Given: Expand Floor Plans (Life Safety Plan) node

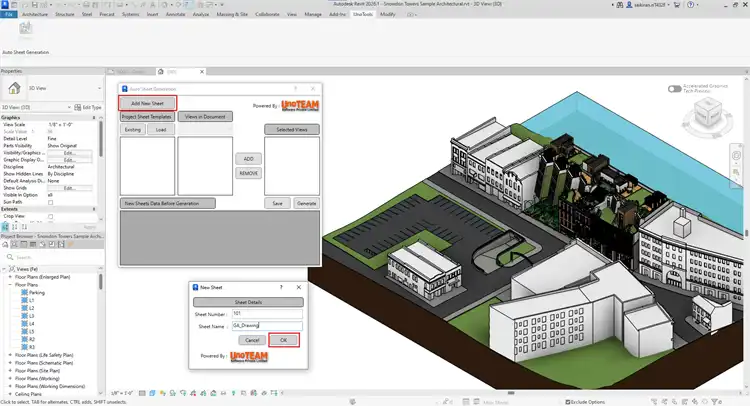Looking at the screenshot, I should pyautogui.click(x=11, y=355).
